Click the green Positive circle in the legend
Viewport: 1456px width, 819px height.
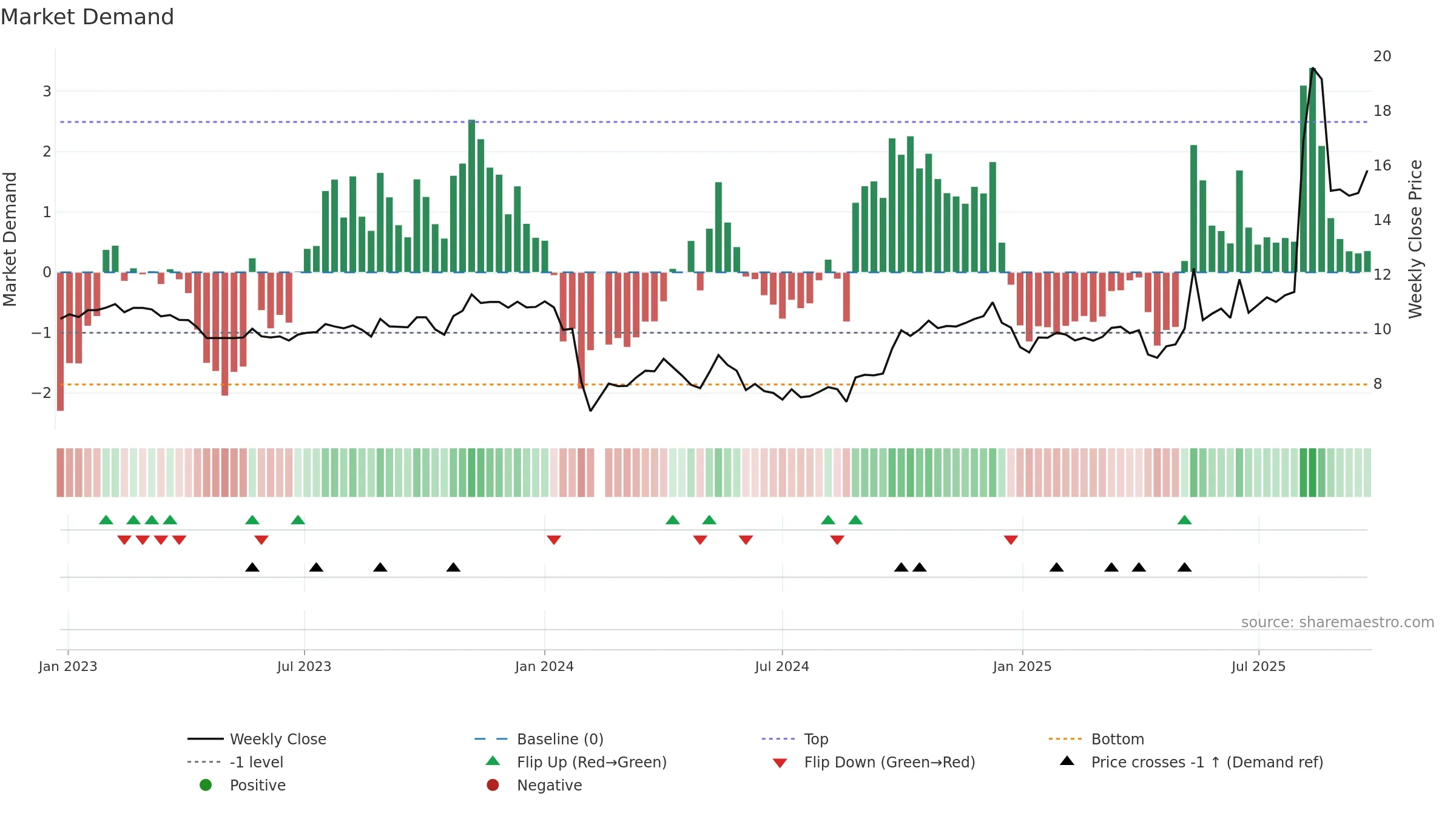tap(206, 785)
